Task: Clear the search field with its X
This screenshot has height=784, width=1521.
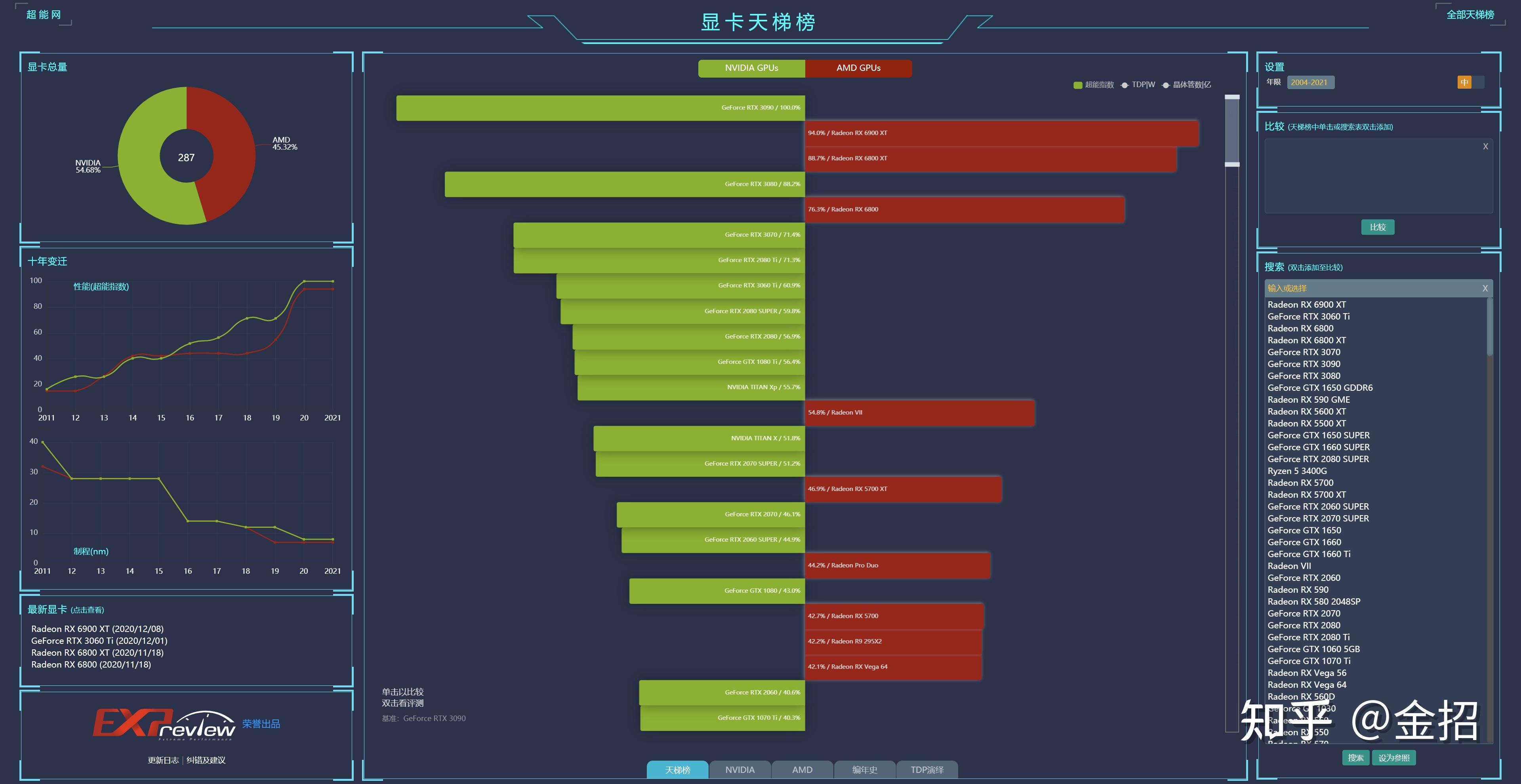Action: pos(1485,288)
